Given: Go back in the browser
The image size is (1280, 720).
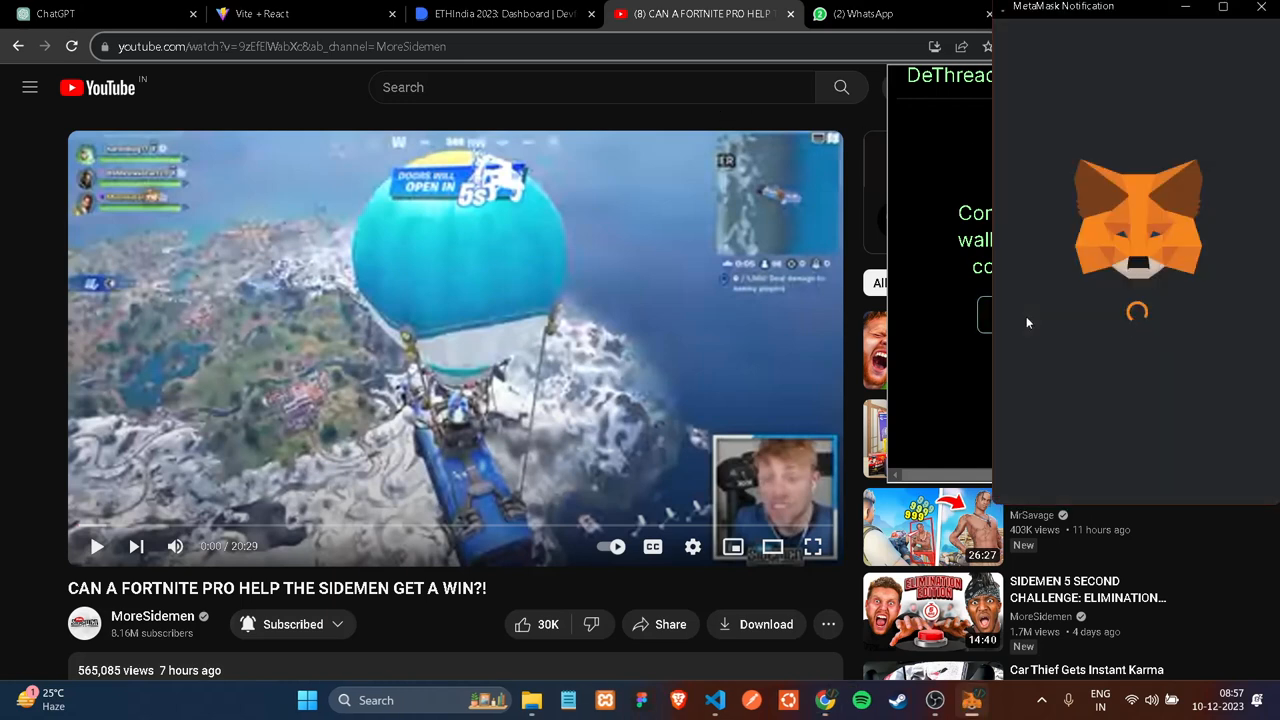Looking at the screenshot, I should 18,46.
